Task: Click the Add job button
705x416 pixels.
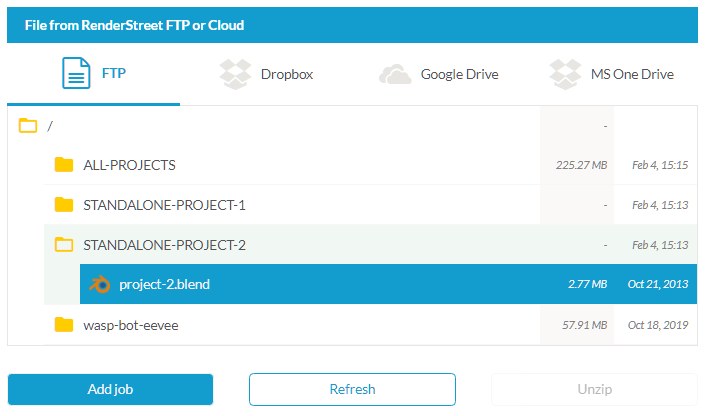Action: pyautogui.click(x=110, y=389)
